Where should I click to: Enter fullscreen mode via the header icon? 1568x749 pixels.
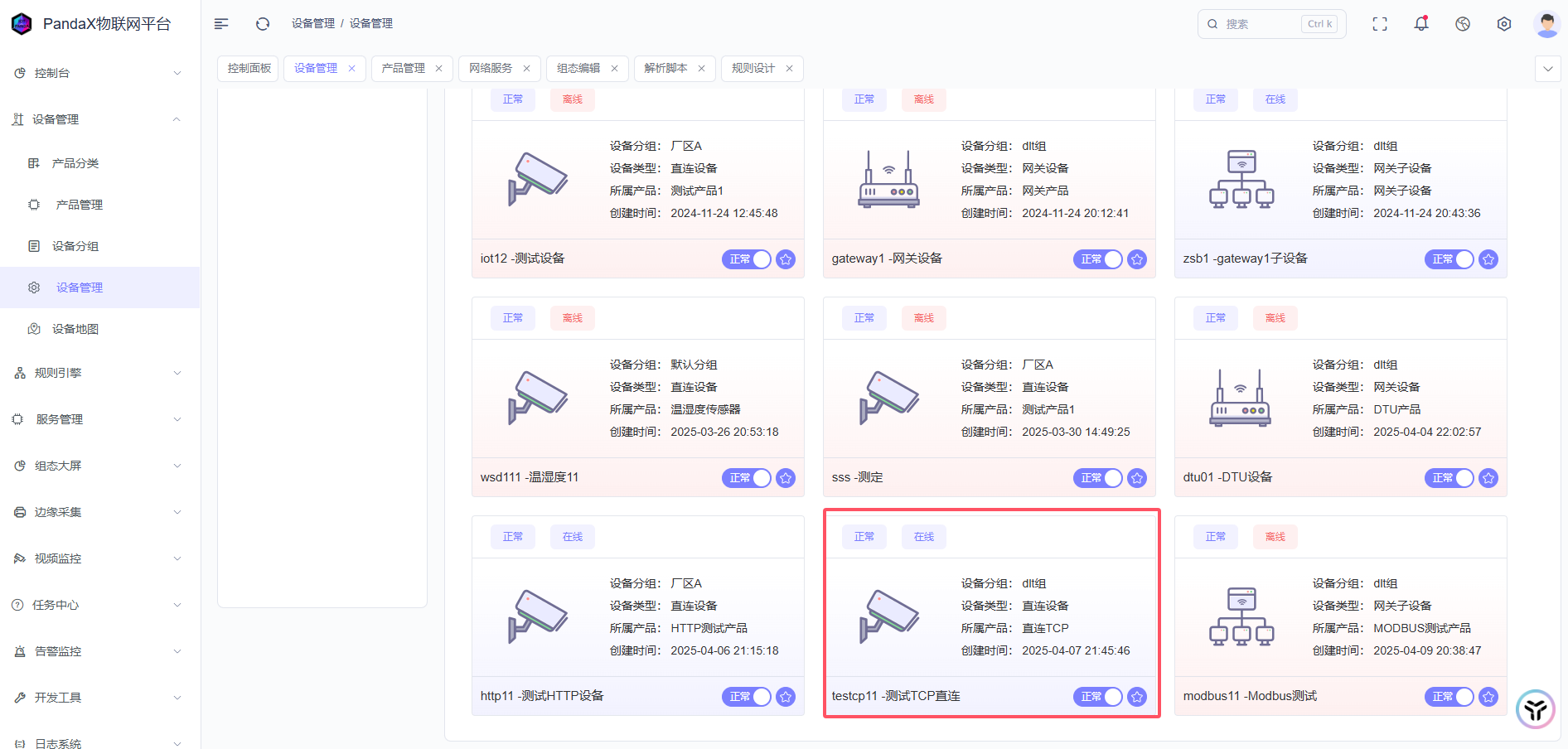[1380, 24]
